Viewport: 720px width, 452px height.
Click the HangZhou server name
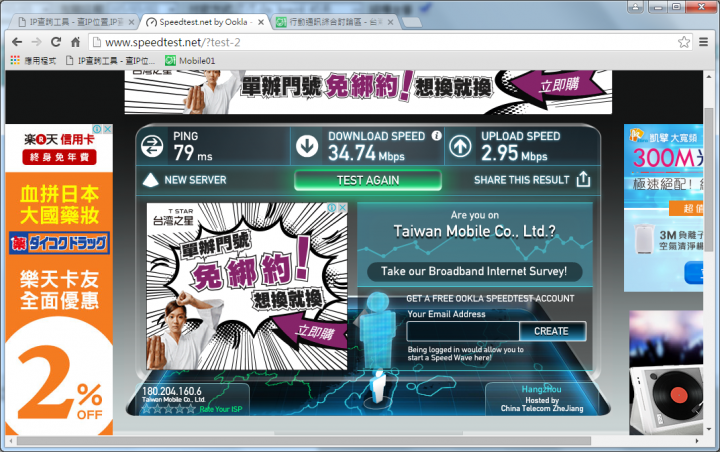(541, 389)
